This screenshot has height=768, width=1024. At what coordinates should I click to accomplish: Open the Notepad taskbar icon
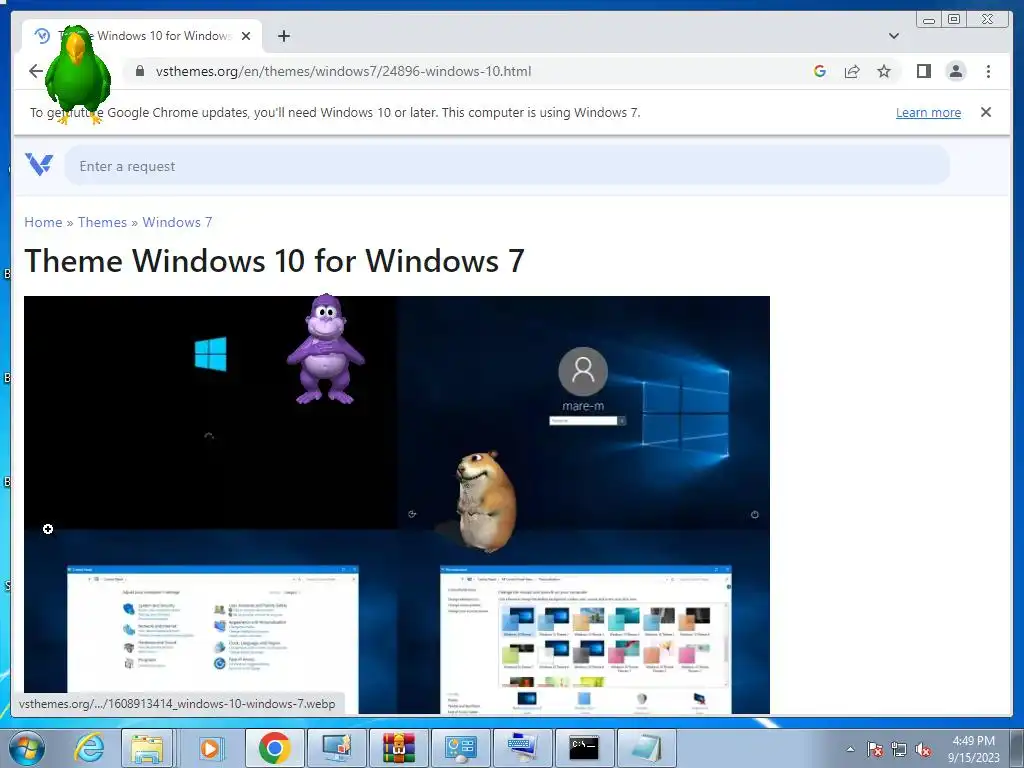coord(646,748)
